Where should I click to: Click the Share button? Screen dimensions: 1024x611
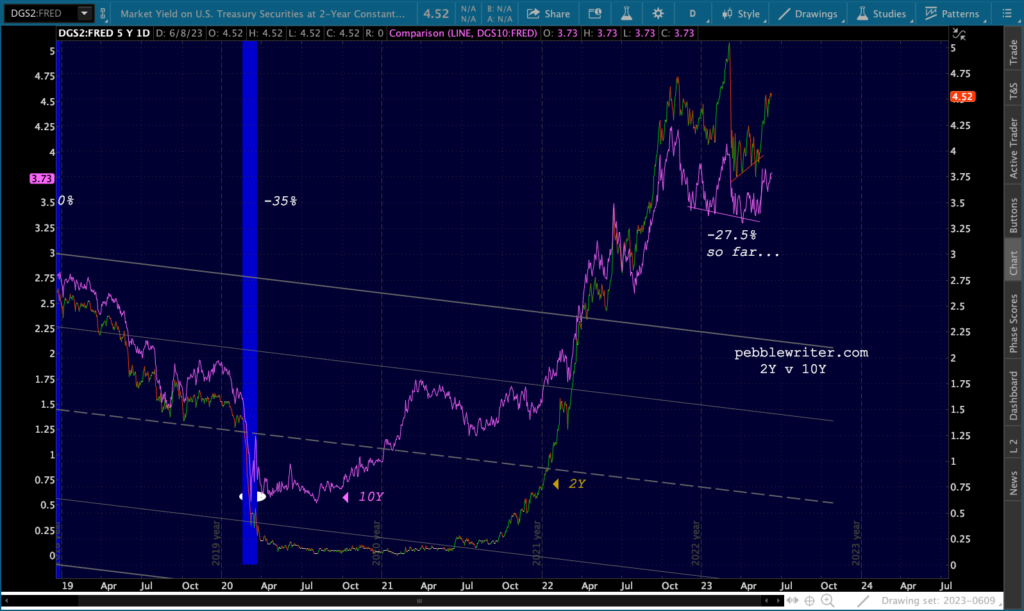pyautogui.click(x=549, y=14)
